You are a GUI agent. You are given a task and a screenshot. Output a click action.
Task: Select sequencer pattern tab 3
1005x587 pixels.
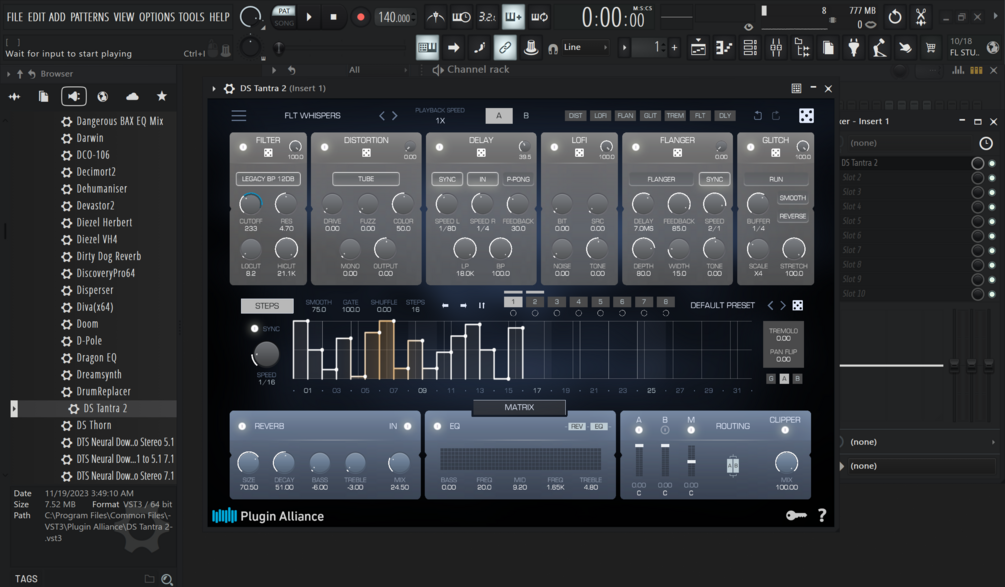556,302
